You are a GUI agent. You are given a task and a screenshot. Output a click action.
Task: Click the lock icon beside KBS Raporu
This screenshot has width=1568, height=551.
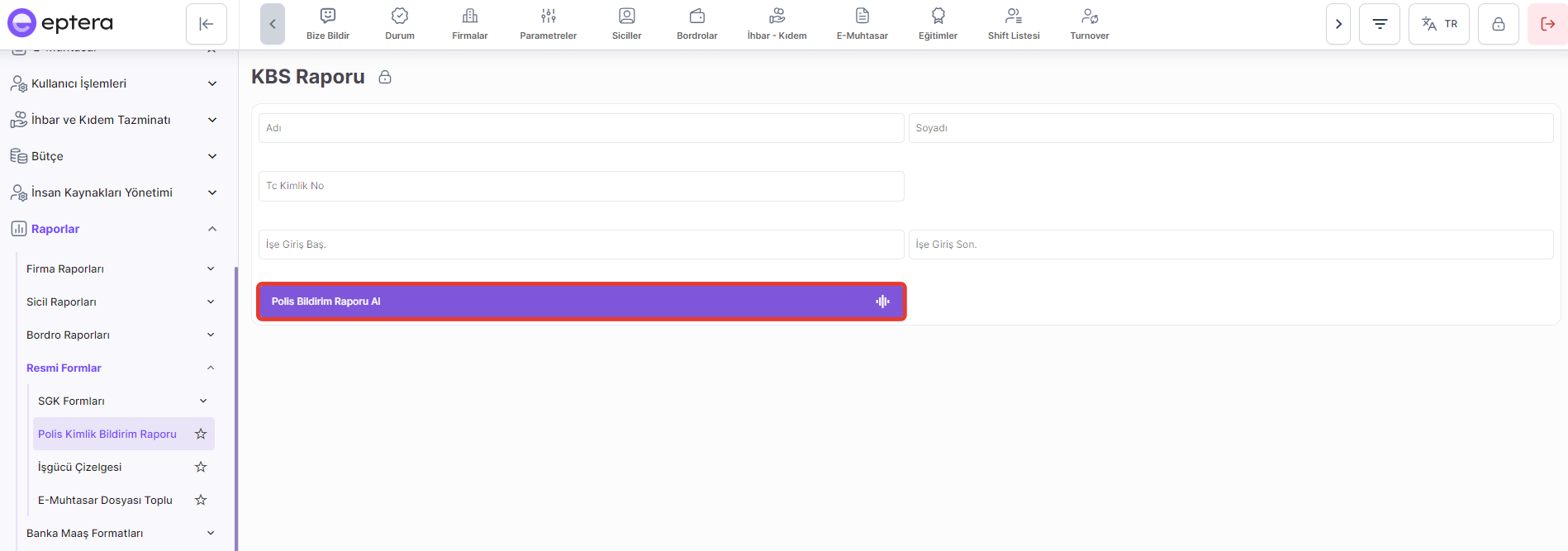(x=385, y=77)
